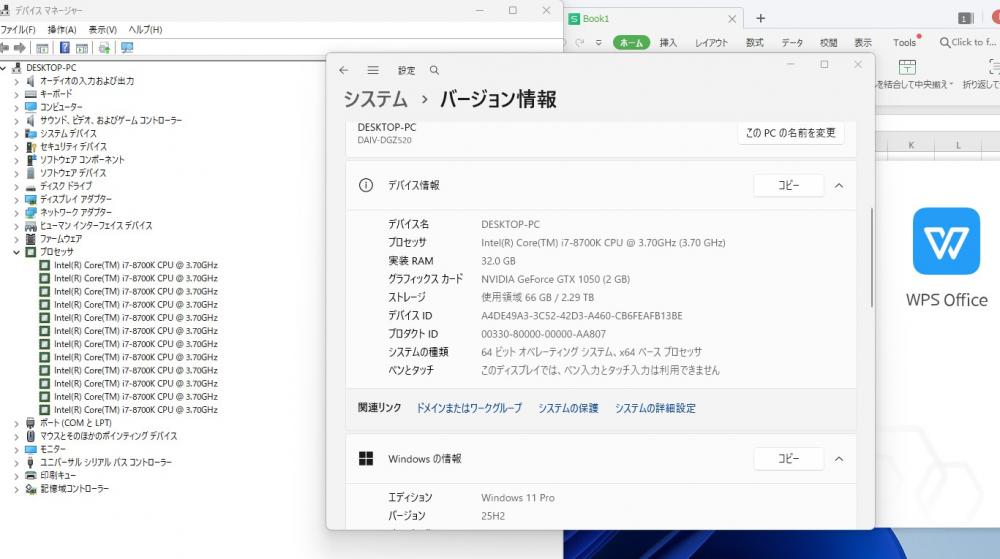The image size is (1000, 559).
Task: Select Tools tab in WPS ribbon
Action: click(904, 43)
